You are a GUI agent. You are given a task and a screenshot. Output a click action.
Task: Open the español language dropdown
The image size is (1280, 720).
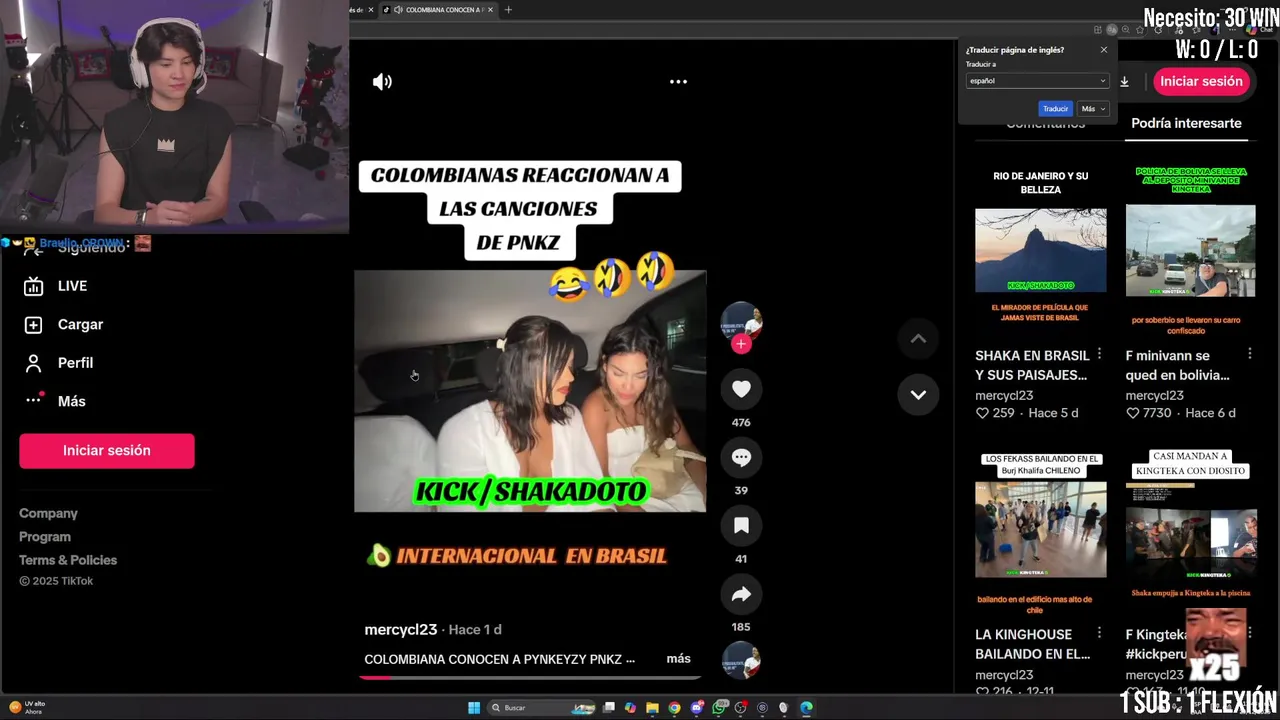1038,81
